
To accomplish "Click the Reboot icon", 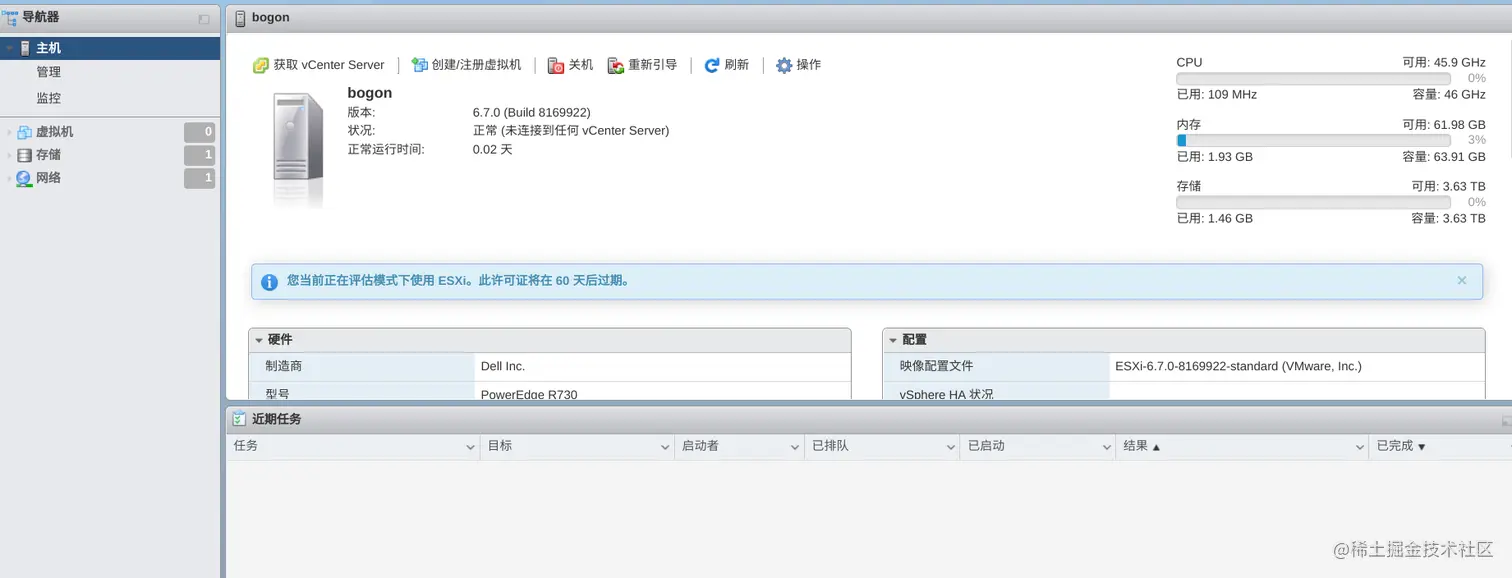I will (x=616, y=65).
